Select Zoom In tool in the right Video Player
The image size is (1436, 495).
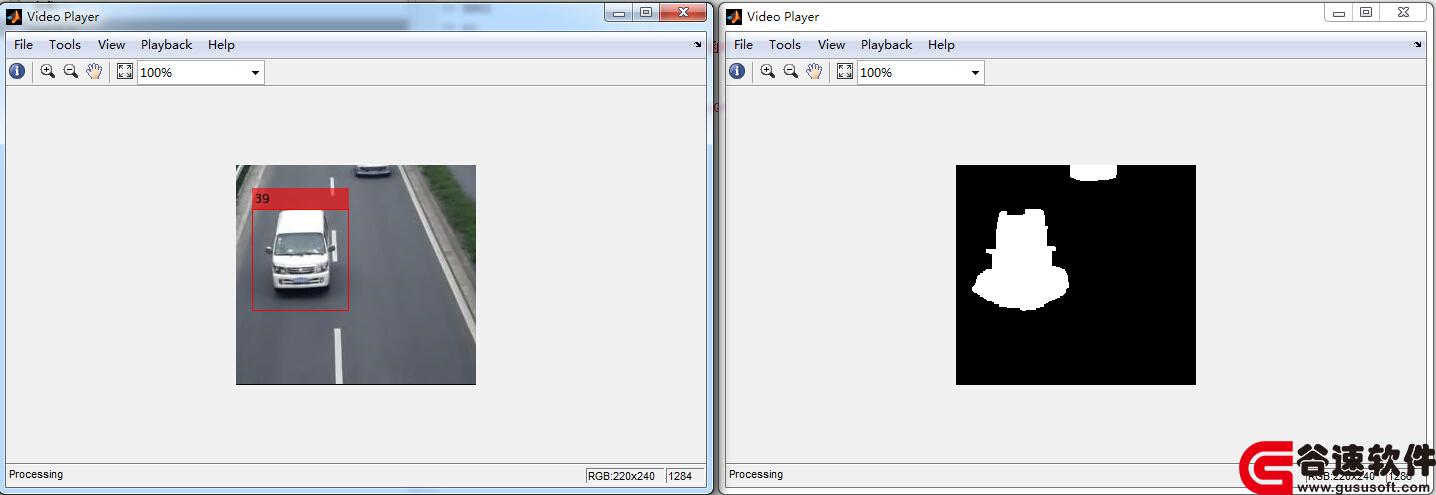[x=767, y=71]
